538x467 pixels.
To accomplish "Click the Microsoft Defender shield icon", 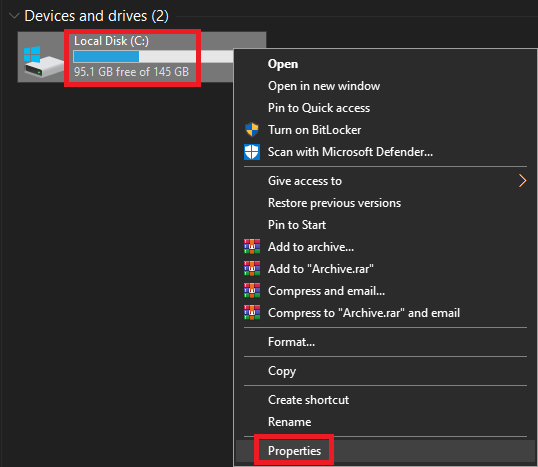I will pyautogui.click(x=252, y=152).
